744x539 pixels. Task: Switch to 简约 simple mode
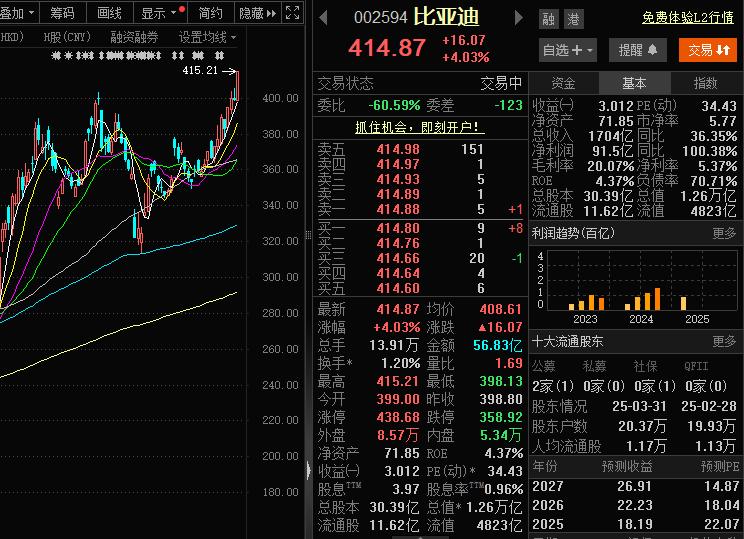pos(211,13)
